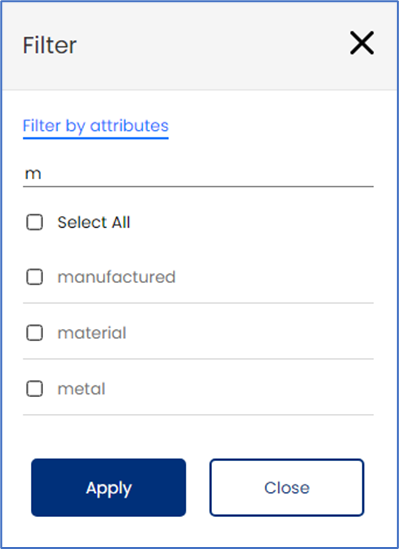The width and height of the screenshot is (399, 549).
Task: Click the blank area of the metal row
Action: point(238,389)
